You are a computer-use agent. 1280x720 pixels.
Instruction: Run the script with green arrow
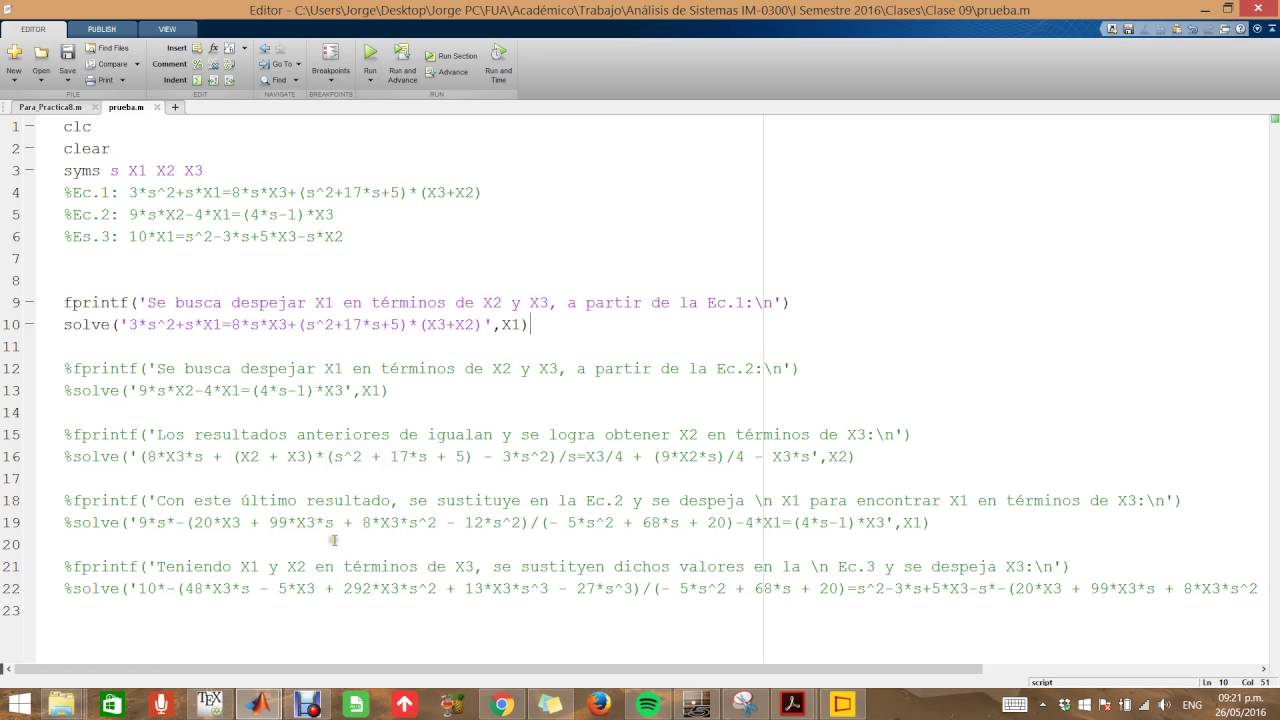370,52
